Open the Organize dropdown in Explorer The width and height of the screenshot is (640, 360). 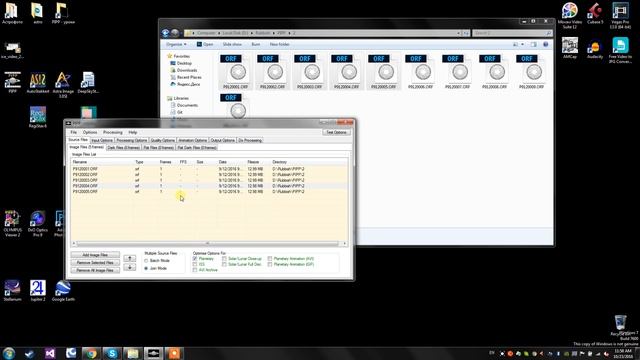click(176, 44)
